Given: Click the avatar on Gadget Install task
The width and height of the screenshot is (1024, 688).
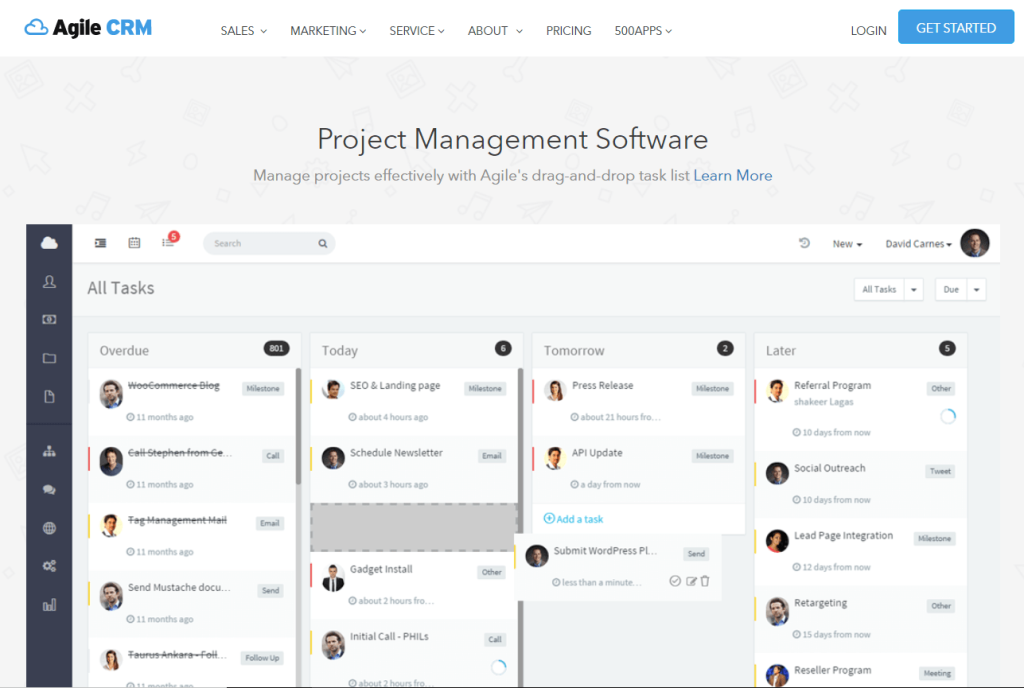Looking at the screenshot, I should tap(333, 578).
